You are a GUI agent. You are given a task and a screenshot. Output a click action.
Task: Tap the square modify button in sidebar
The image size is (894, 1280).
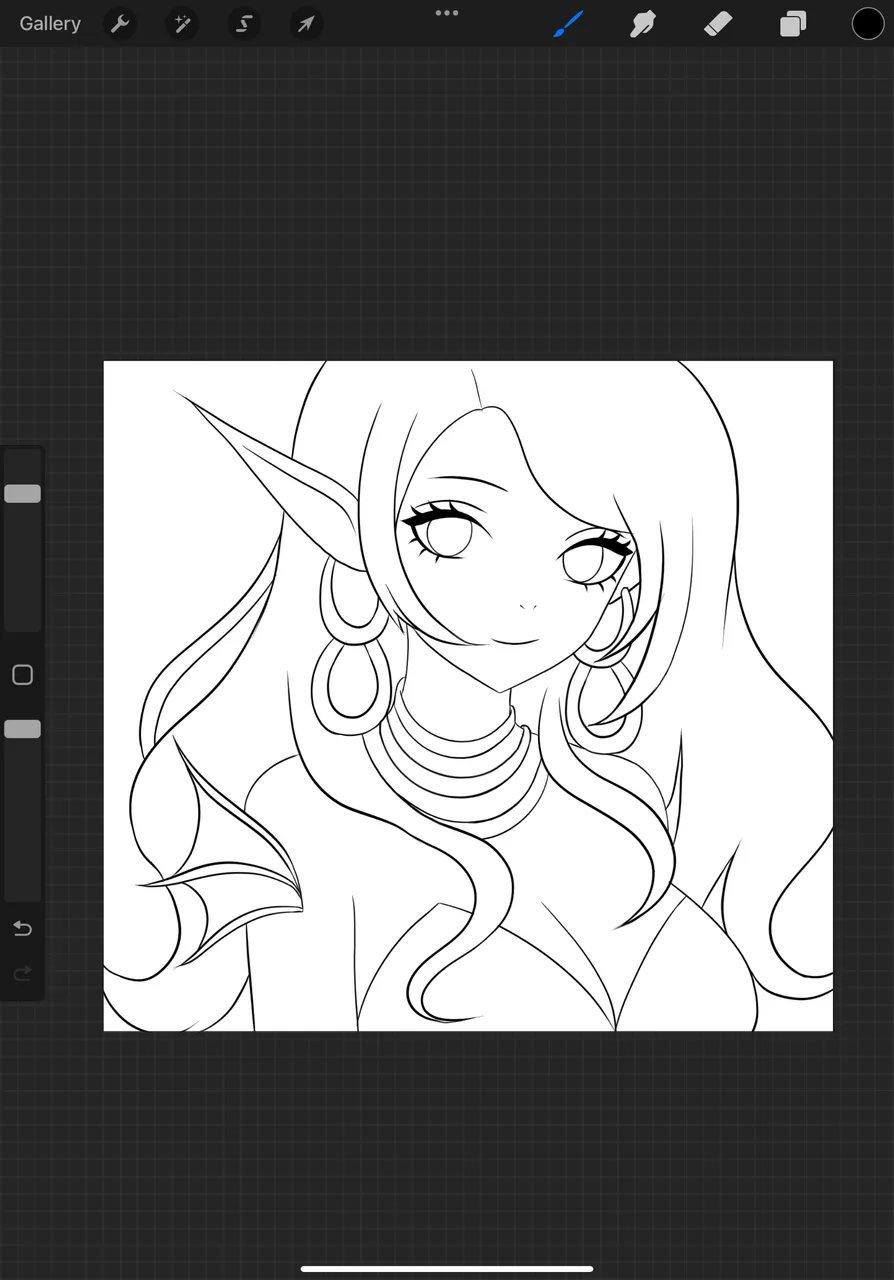(x=22, y=675)
